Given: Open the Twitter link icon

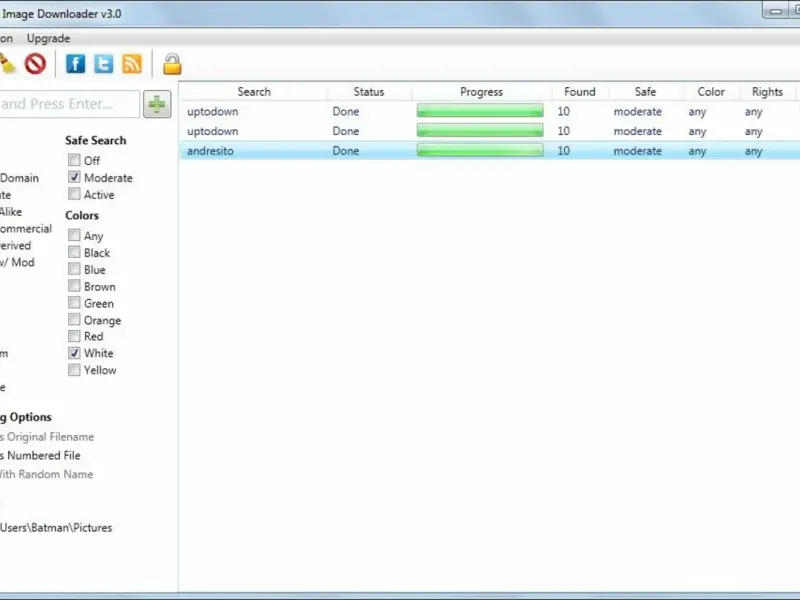Looking at the screenshot, I should [x=104, y=64].
